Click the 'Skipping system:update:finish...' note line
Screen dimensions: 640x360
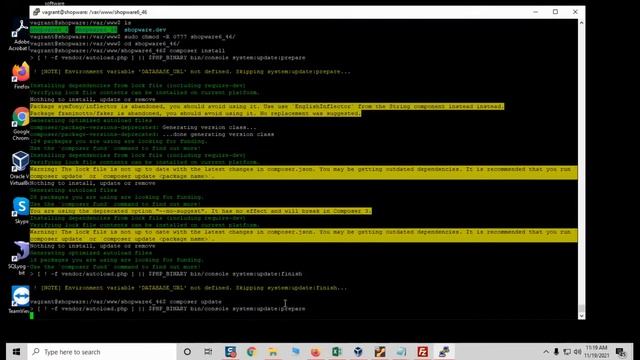[x=190, y=288]
